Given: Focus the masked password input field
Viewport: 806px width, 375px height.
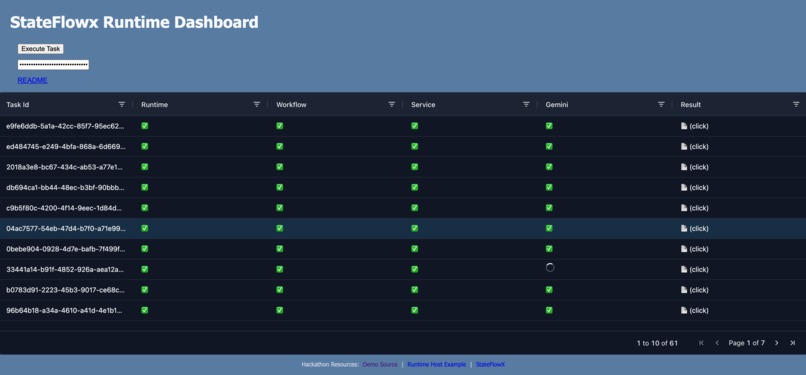Looking at the screenshot, I should pos(53,65).
